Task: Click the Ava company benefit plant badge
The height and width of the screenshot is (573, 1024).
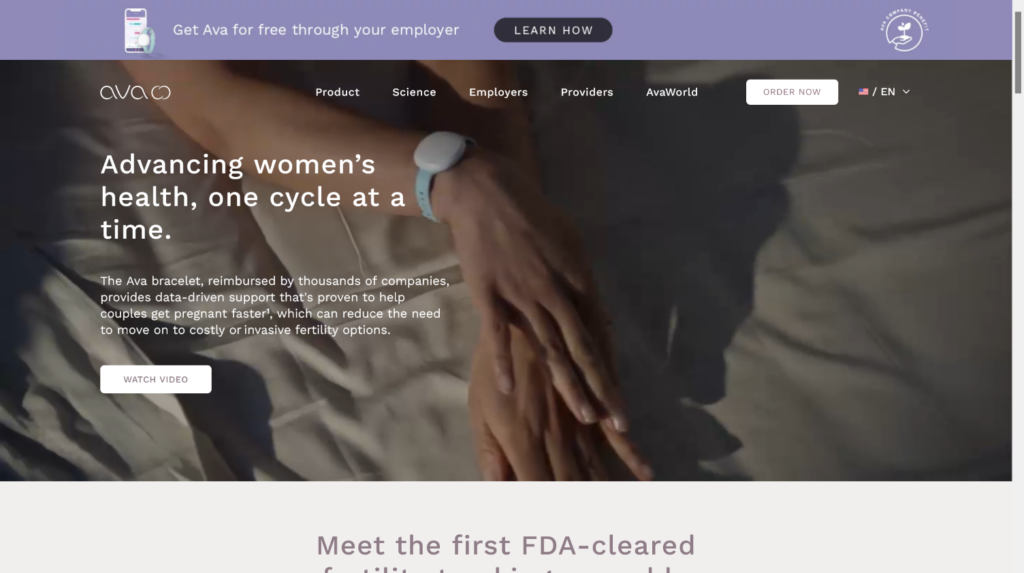Action: (x=904, y=31)
